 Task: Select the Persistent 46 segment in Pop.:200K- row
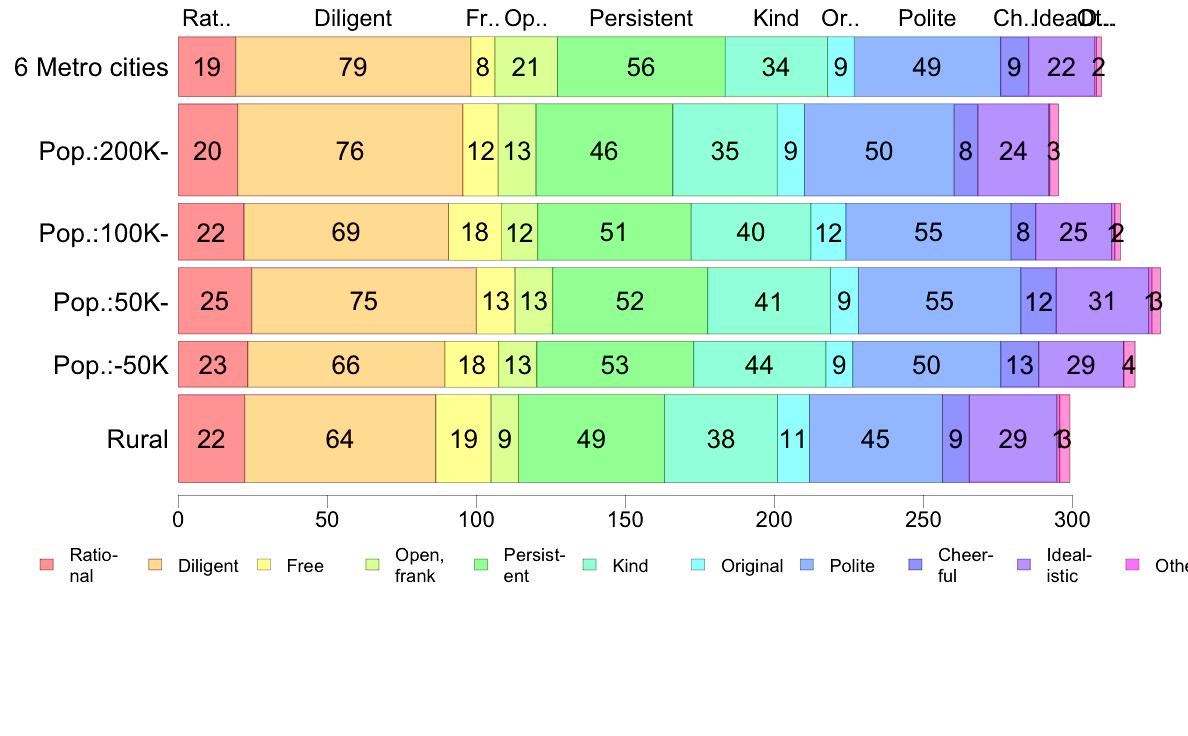click(x=605, y=150)
